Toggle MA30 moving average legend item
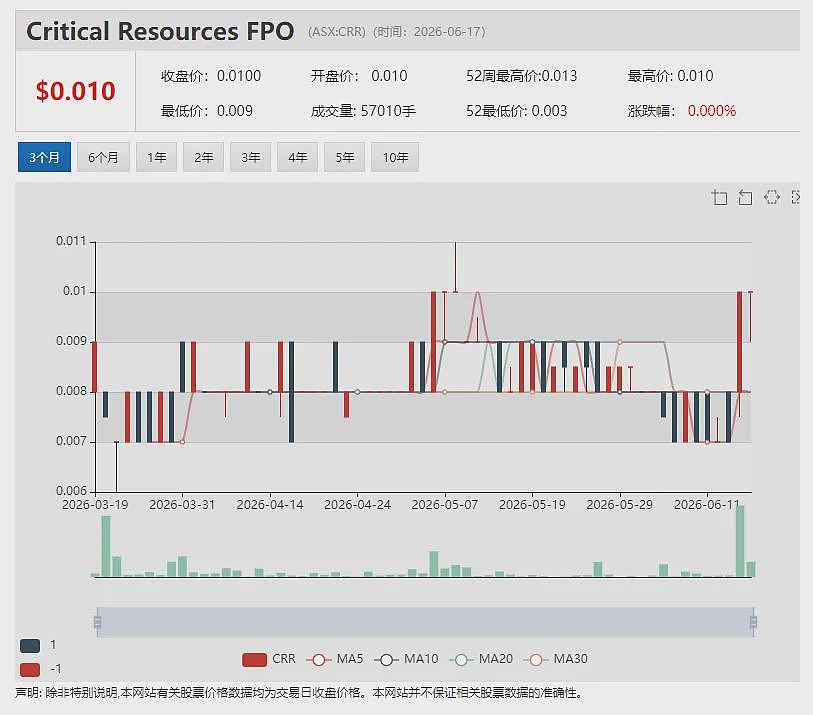Image resolution: width=813 pixels, height=715 pixels. pyautogui.click(x=556, y=659)
